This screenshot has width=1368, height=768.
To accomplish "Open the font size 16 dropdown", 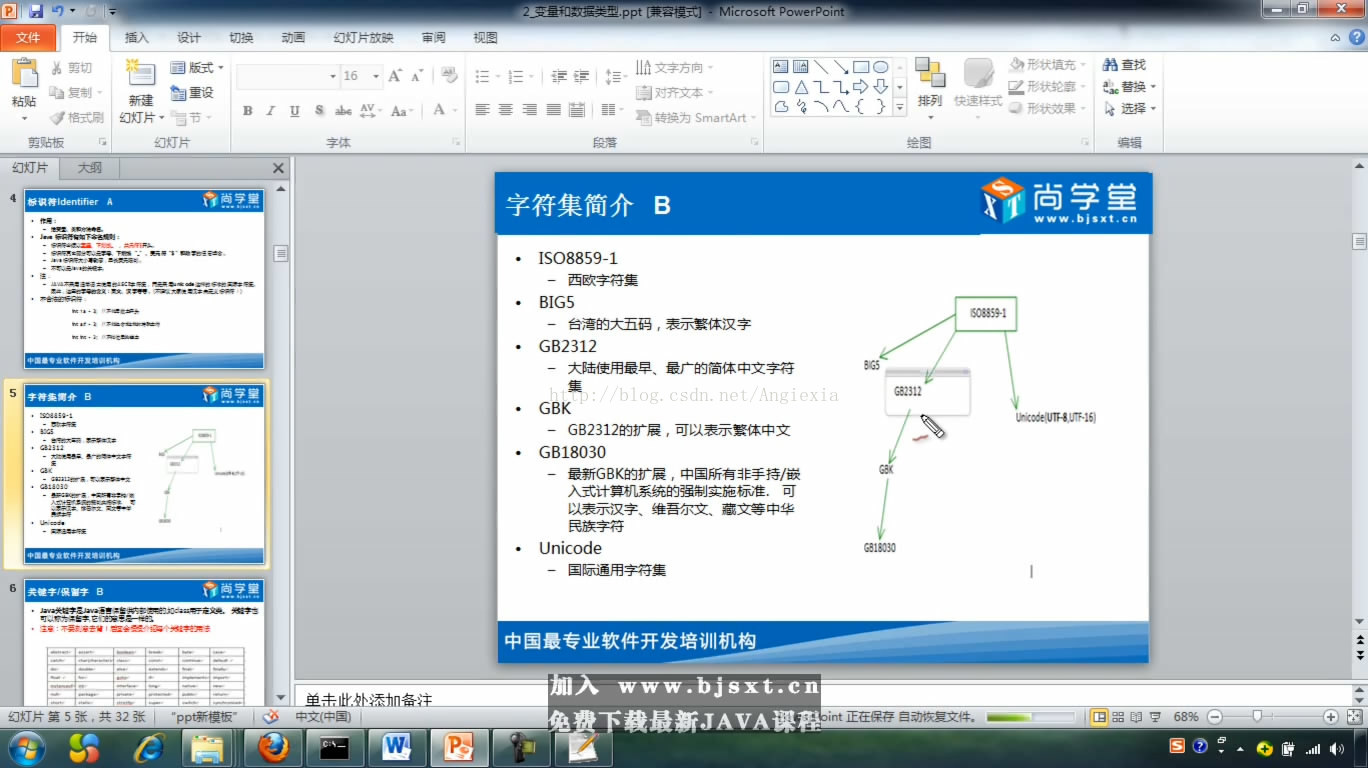I will coord(376,76).
